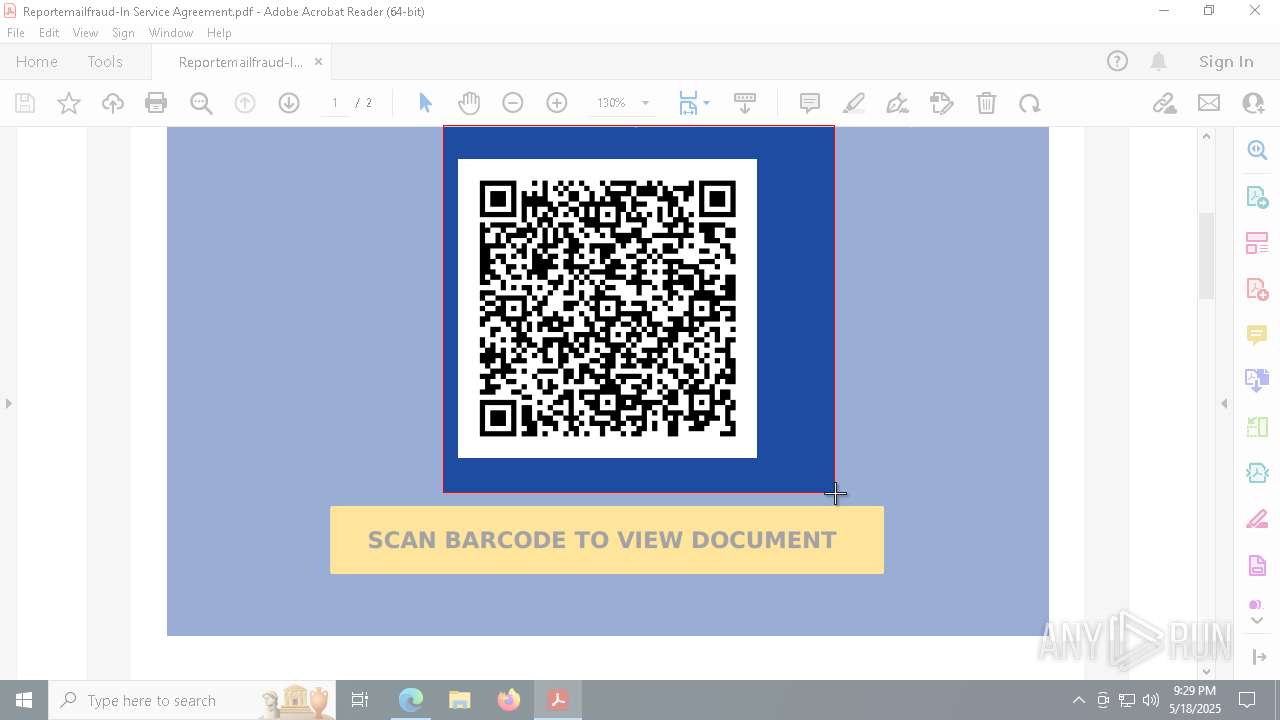The height and width of the screenshot is (720, 1280).
Task: Rotate the page with the circular arrow icon
Action: coord(1030,103)
